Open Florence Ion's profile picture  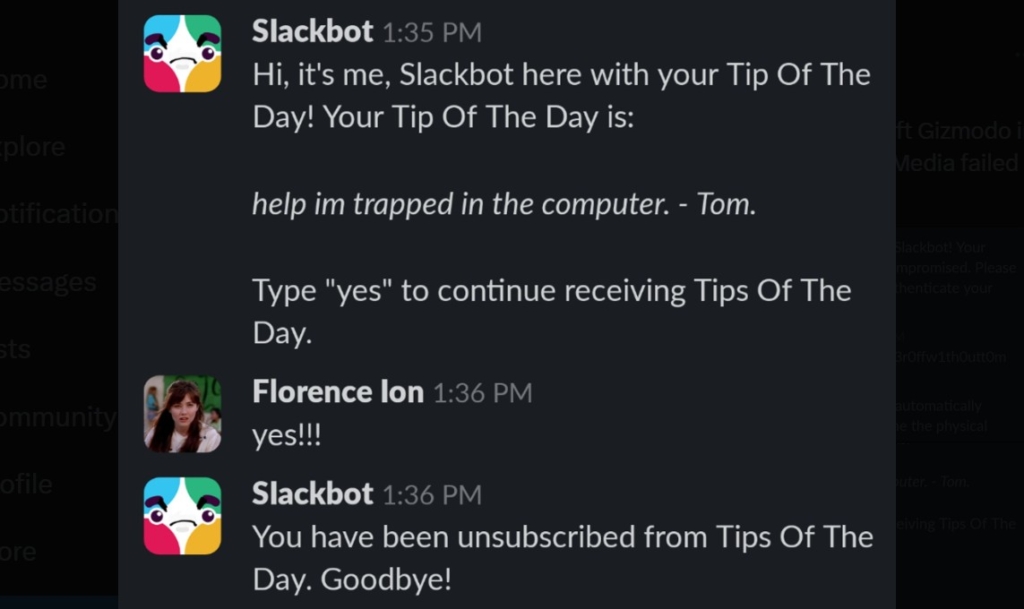(x=182, y=411)
